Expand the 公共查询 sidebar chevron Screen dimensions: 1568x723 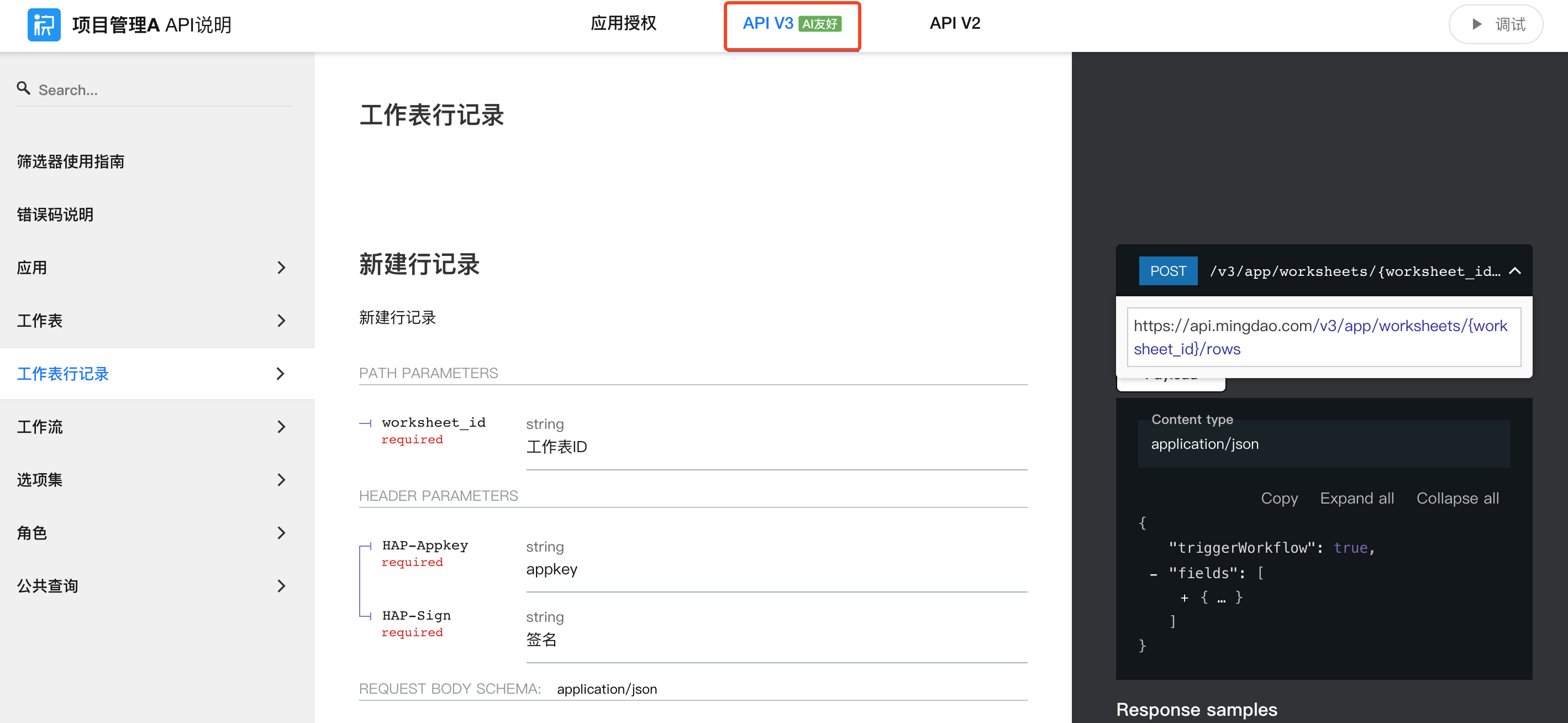pos(281,586)
